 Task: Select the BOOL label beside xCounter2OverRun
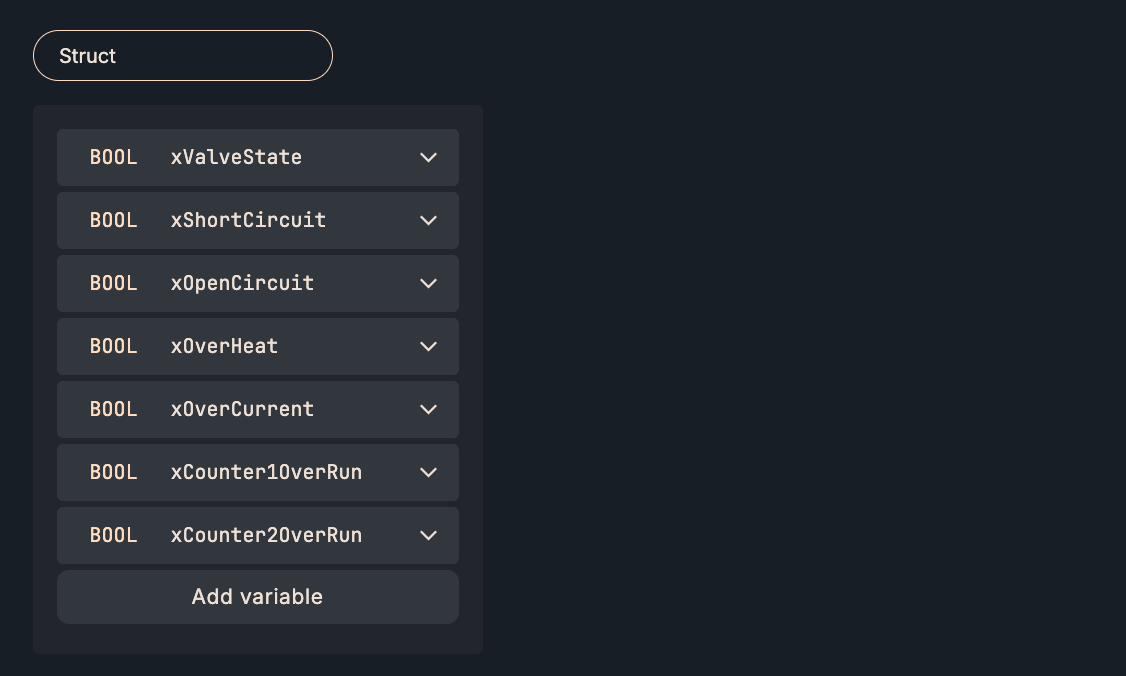(114, 535)
